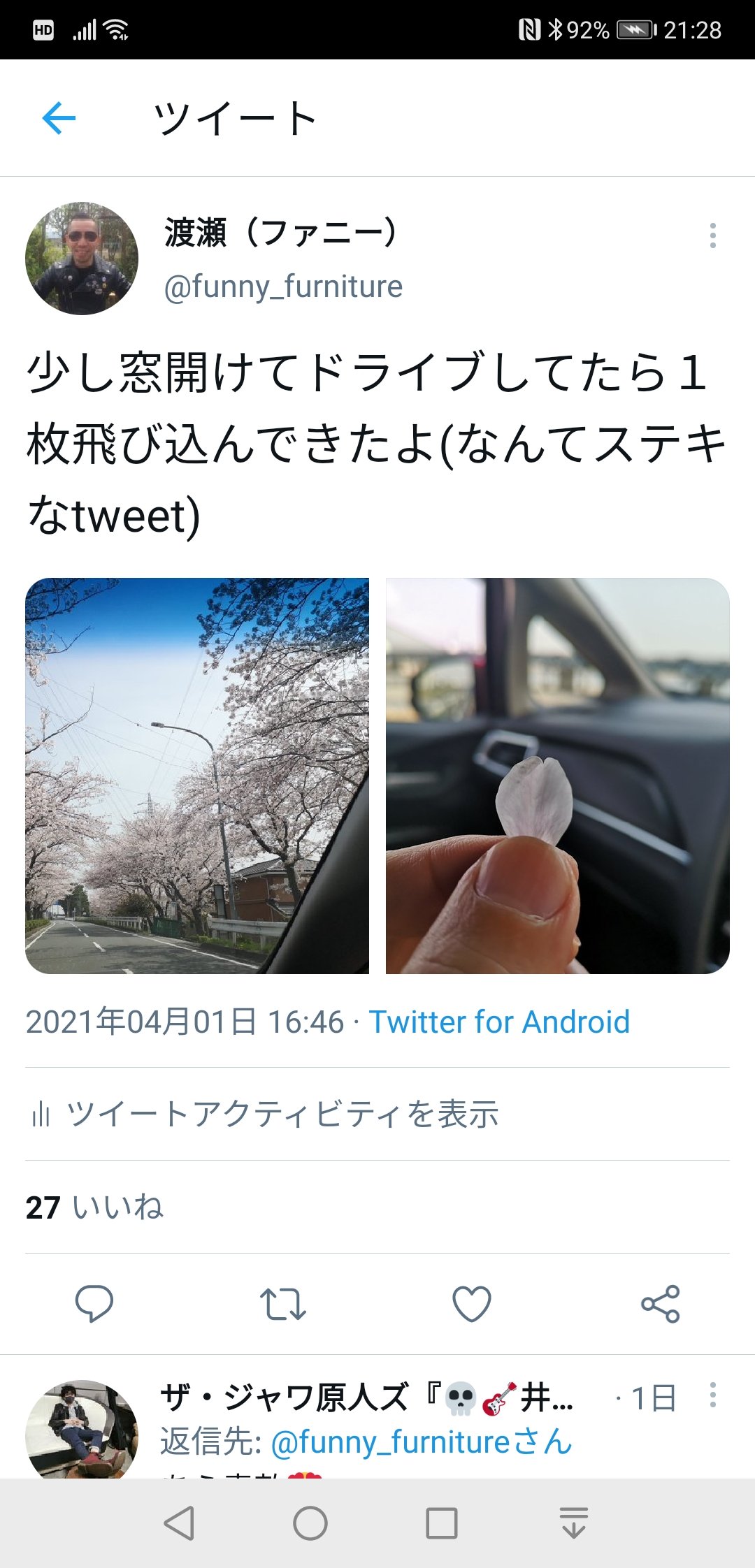Tap @funny_furniture mention in reply
Image resolution: width=755 pixels, height=1568 pixels.
(421, 1442)
